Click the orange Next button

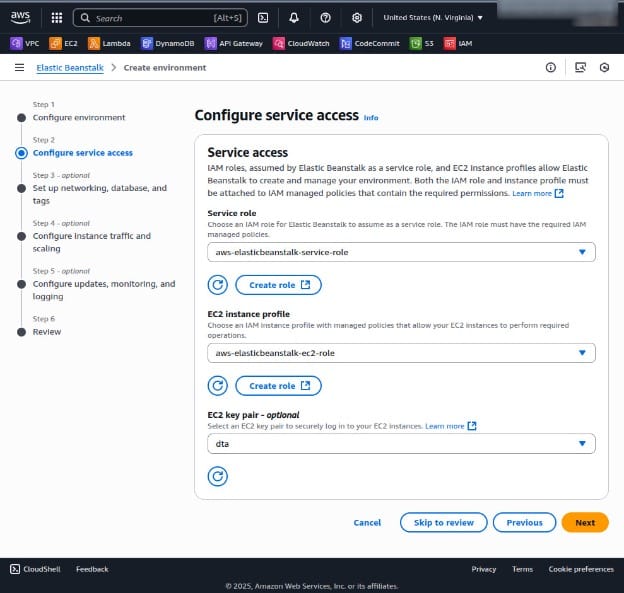pos(585,522)
